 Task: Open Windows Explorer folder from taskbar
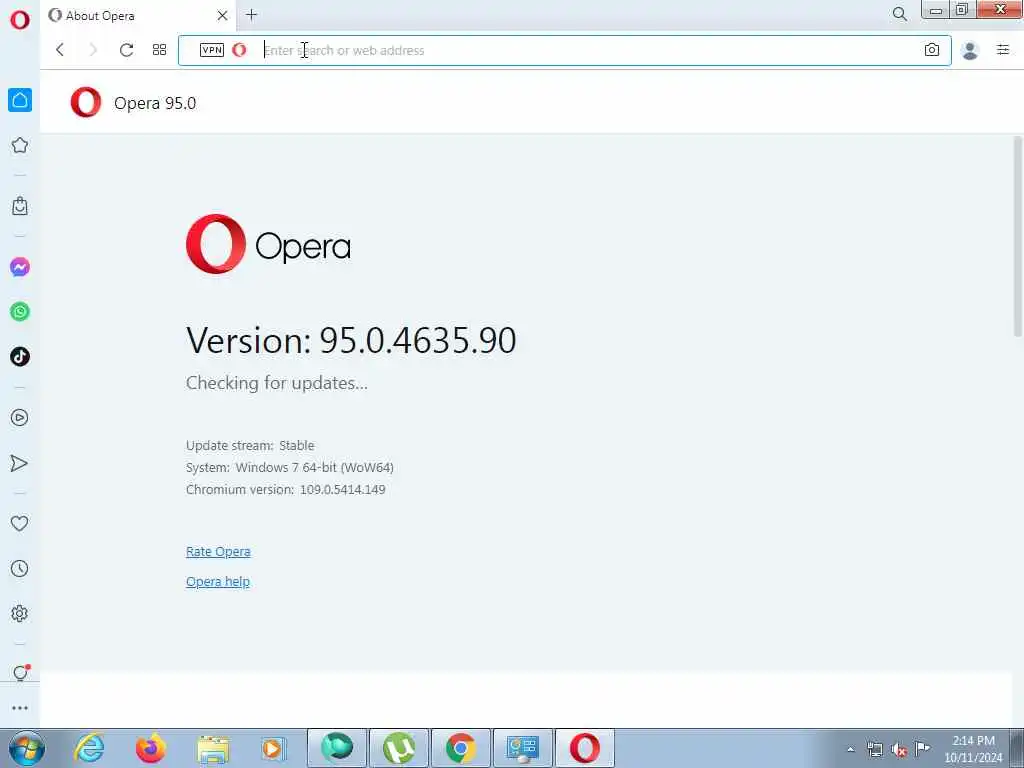click(x=213, y=748)
